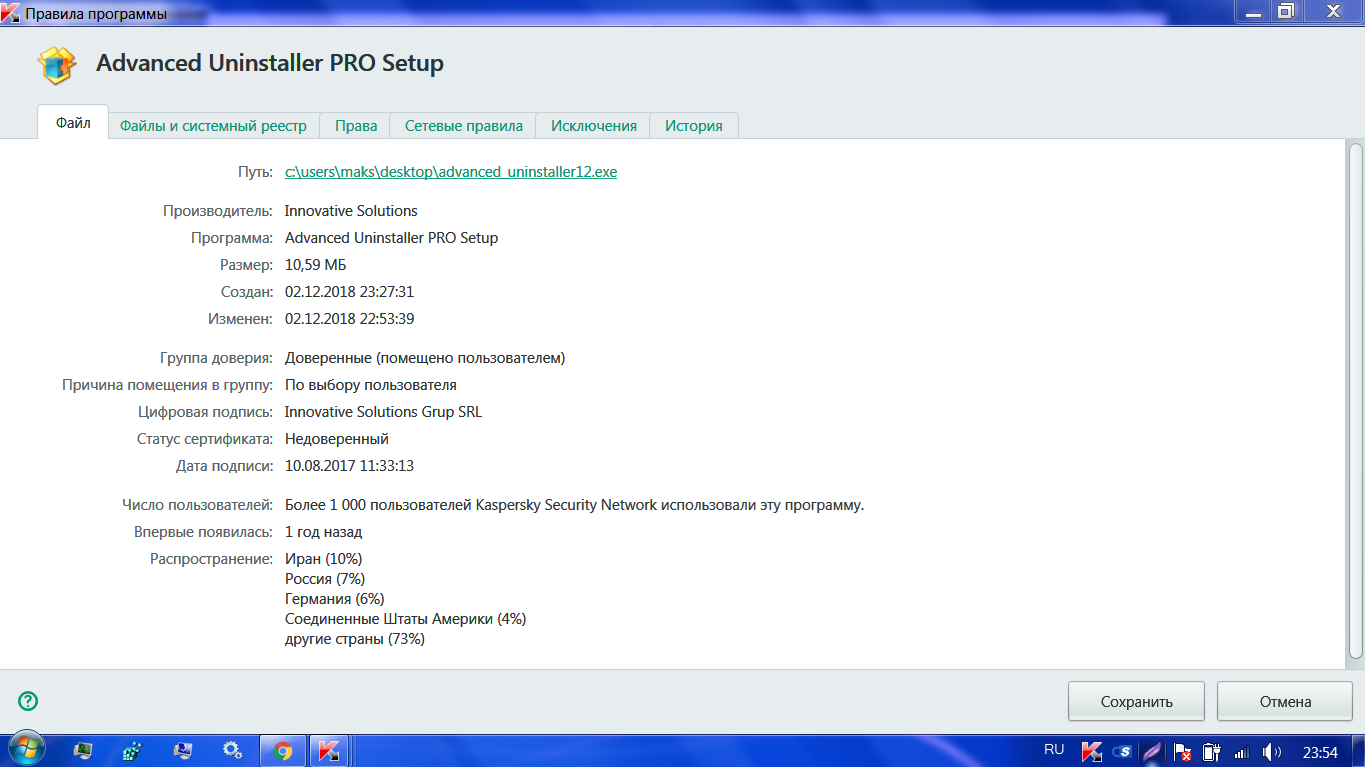Image resolution: width=1365 pixels, height=767 pixels.
Task: Click the Kaspersky logo in the title bar
Action: (x=11, y=14)
